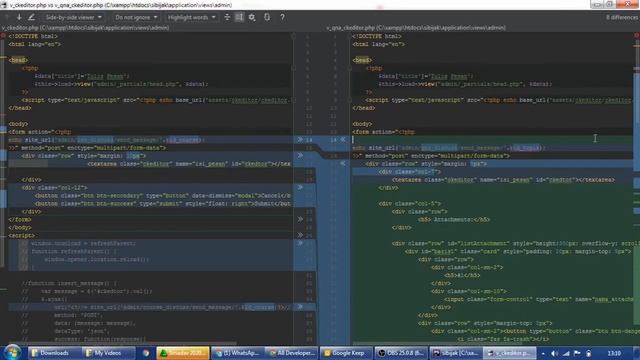Switch to WhatsApp taskbar window

237,353
